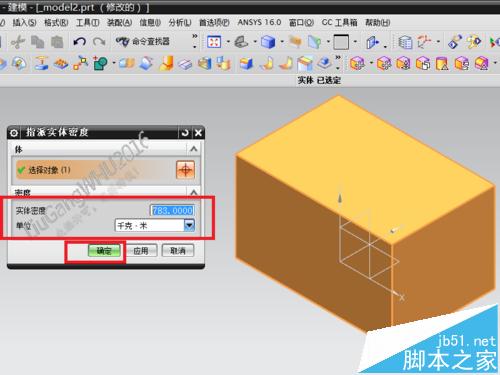Click the first purple-orange cube synchronous icon
The image size is (500, 375).
(357, 63)
